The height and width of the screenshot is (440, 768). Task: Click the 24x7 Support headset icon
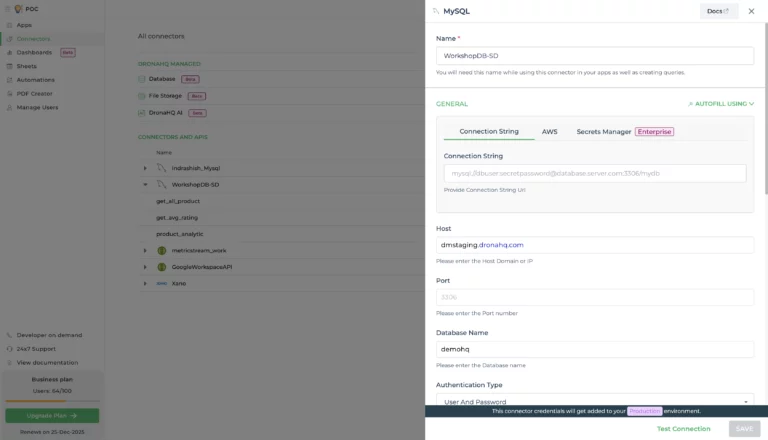point(10,349)
